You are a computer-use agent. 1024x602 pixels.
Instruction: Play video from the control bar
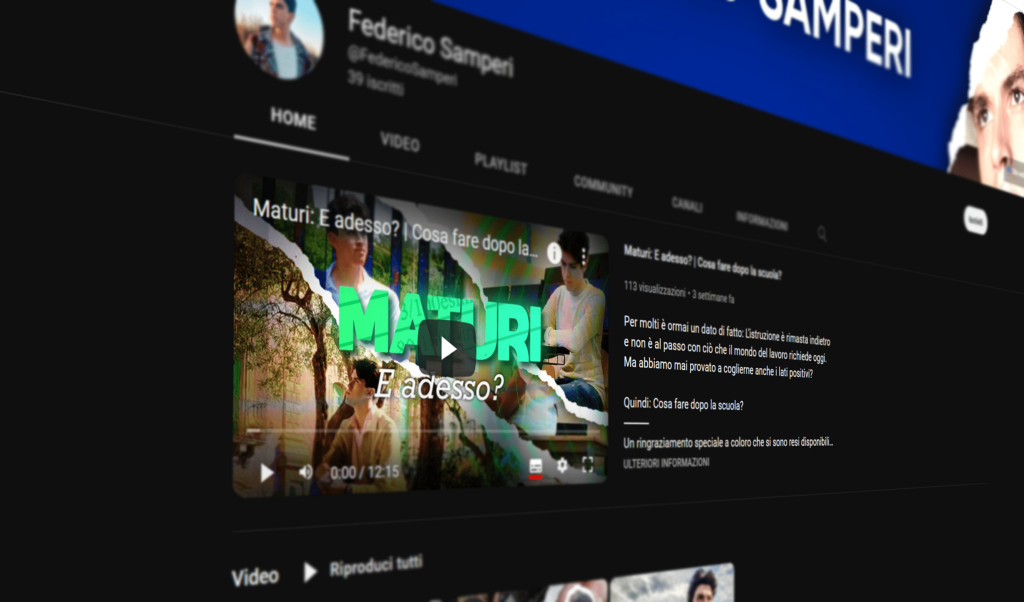(266, 473)
